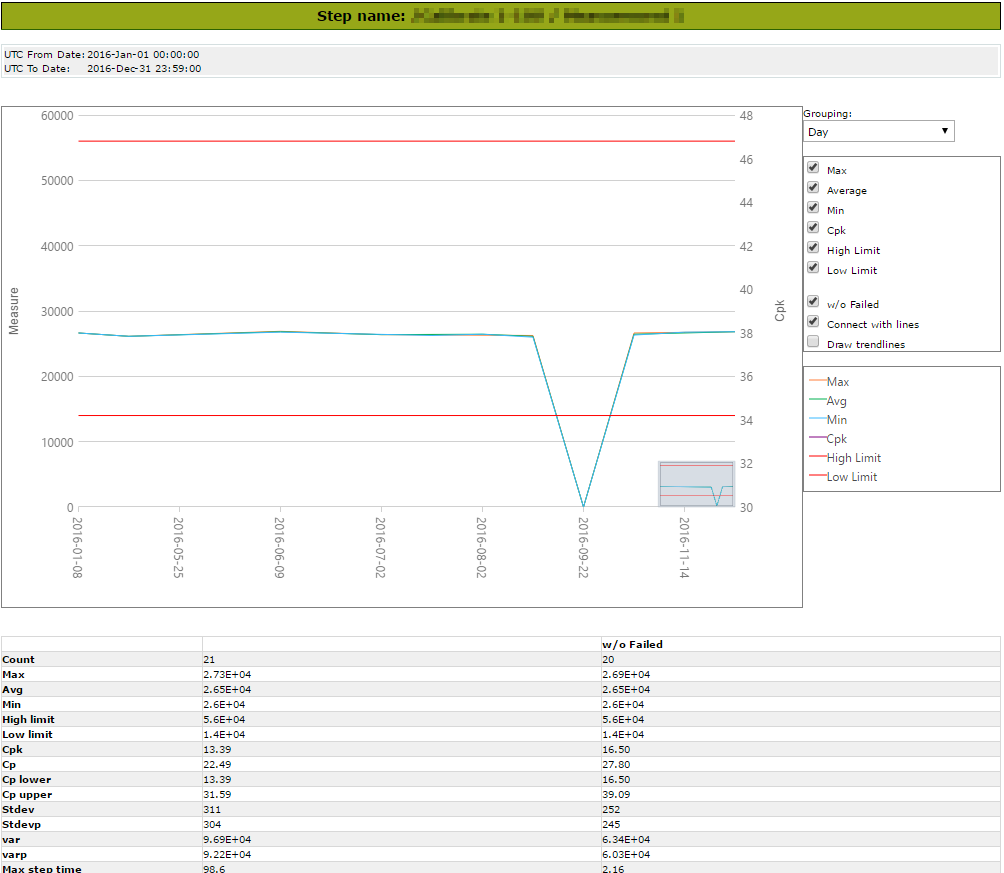The image size is (1004, 873).
Task: Click the data dip point at 2016-09-22
Action: click(x=583, y=506)
